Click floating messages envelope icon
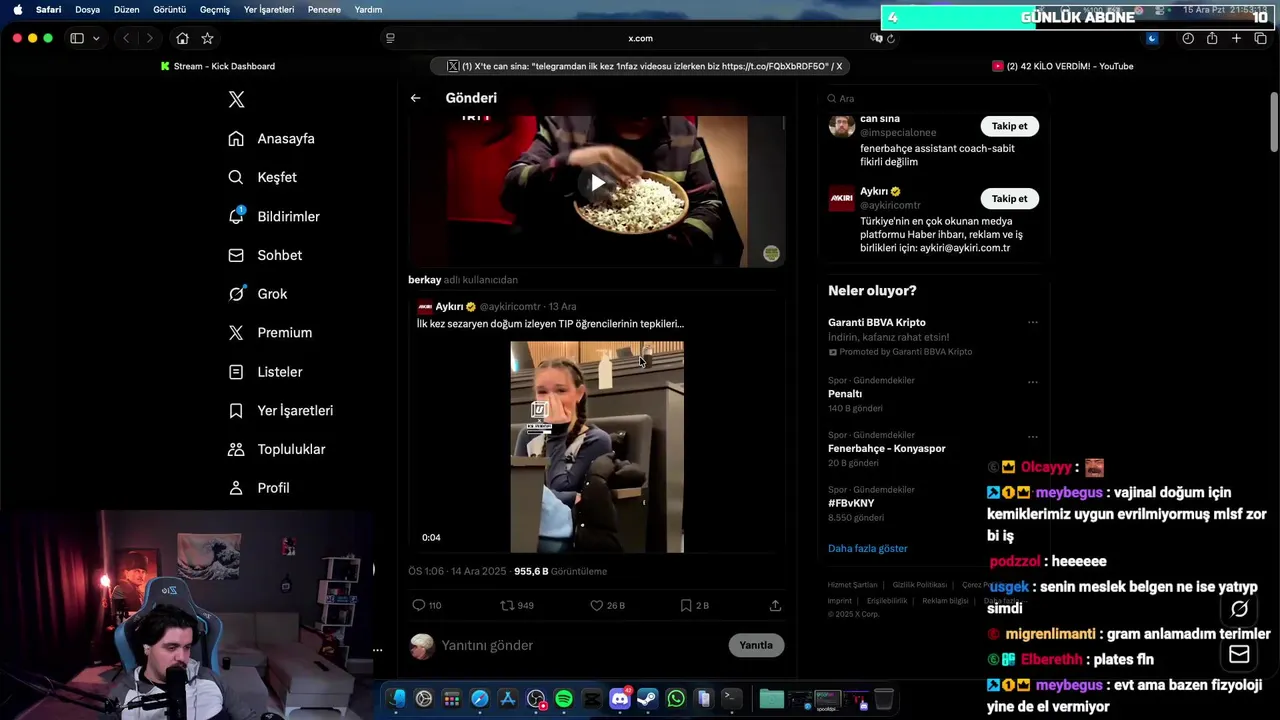1280x720 pixels. [1239, 654]
